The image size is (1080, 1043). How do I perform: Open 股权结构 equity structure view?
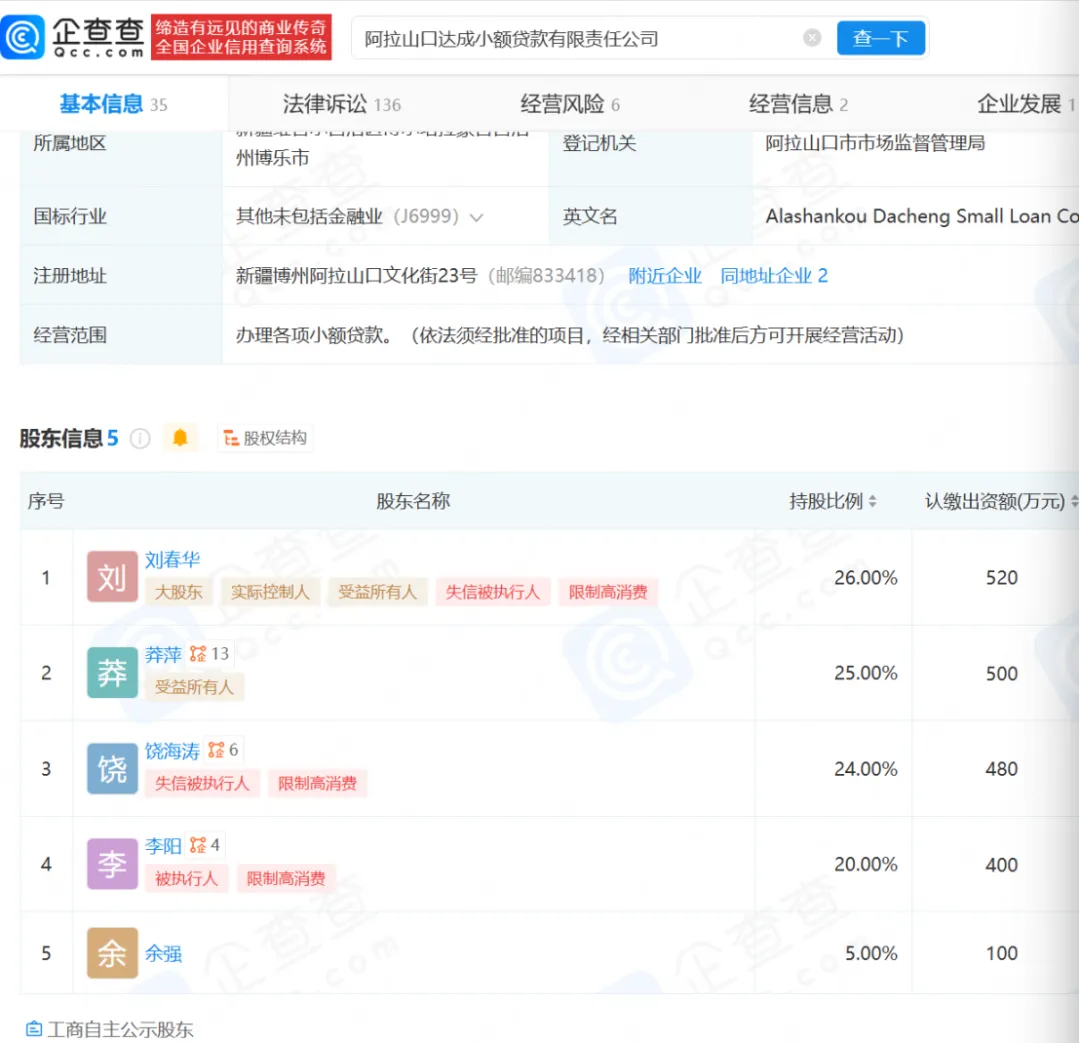(x=265, y=438)
